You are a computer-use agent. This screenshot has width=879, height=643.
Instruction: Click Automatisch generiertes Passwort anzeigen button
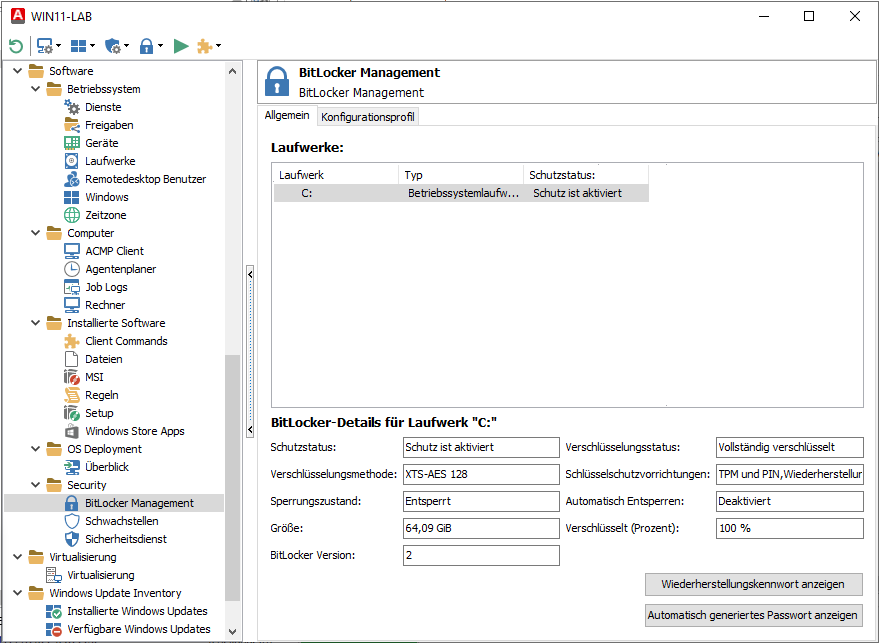click(x=753, y=615)
